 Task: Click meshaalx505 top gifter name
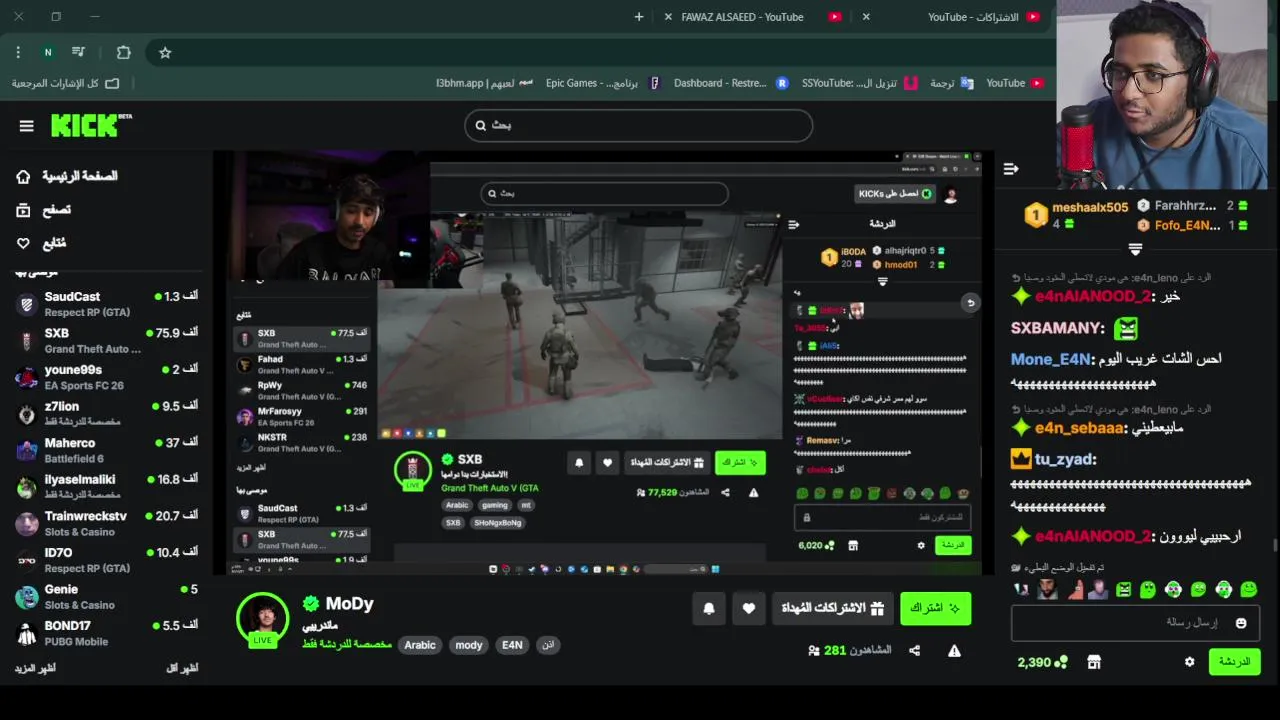[x=1090, y=207]
